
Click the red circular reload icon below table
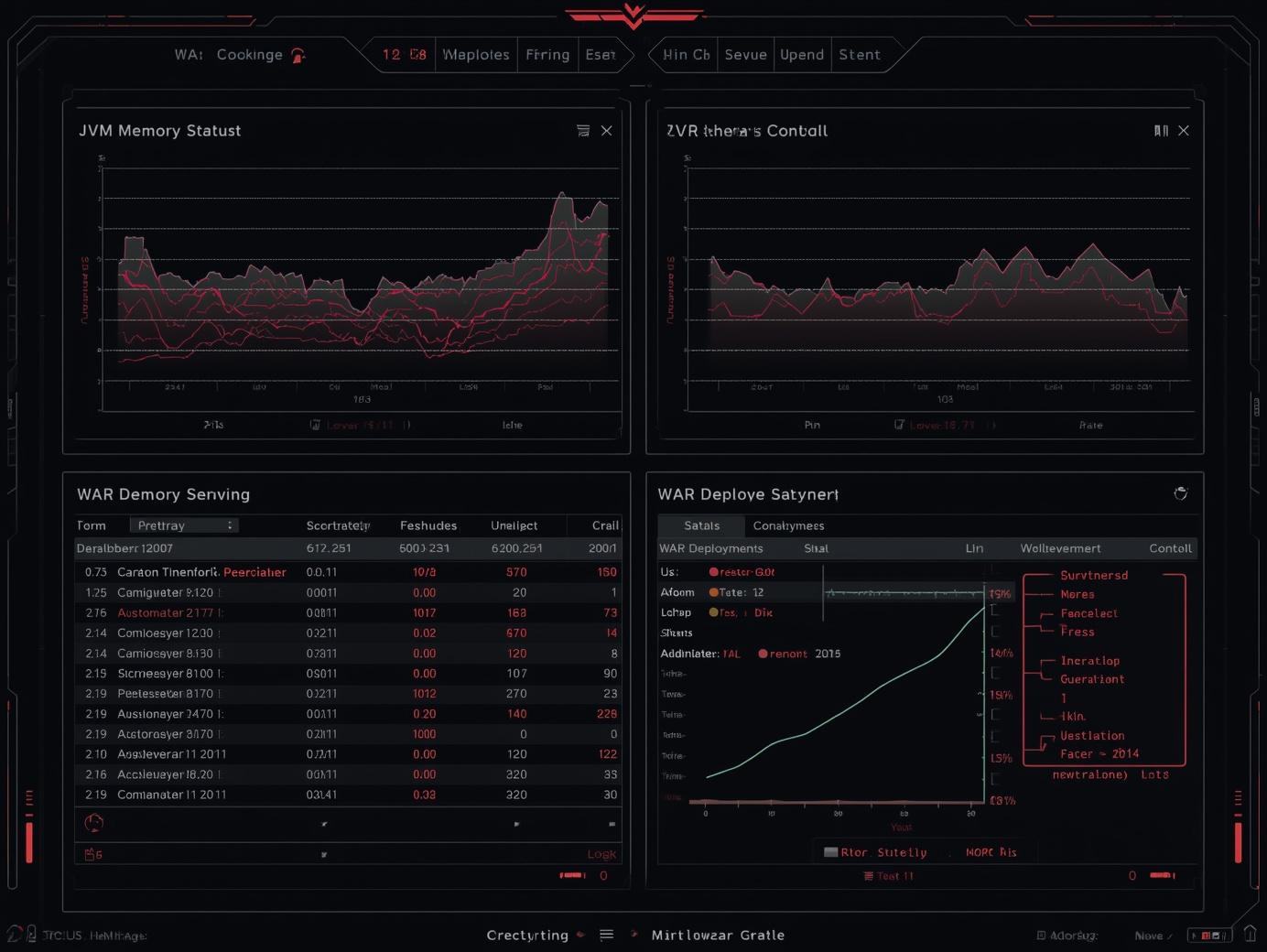[93, 823]
